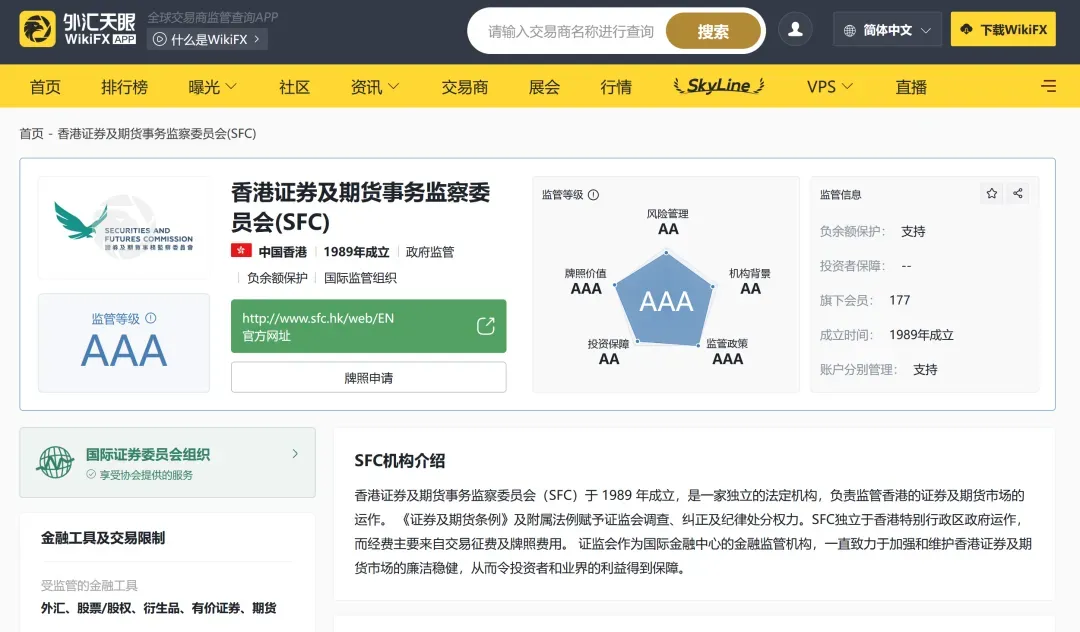Open 直播 navigation item
This screenshot has height=632, width=1080.
click(911, 87)
